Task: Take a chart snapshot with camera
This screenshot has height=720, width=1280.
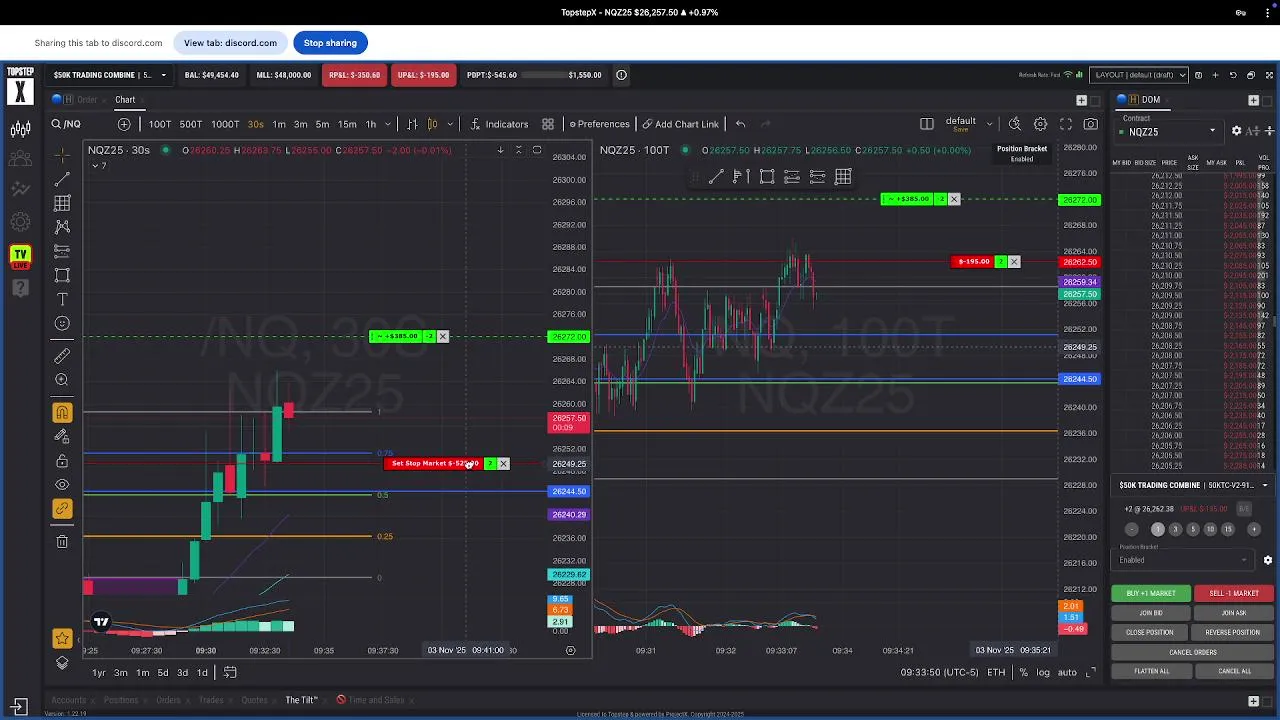Action: pos(1091,124)
